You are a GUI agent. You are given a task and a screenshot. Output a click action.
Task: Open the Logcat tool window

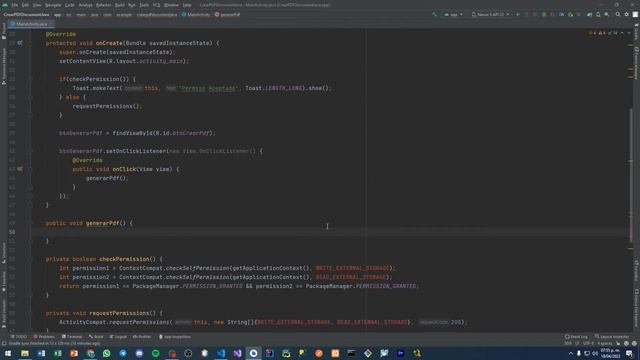tap(118, 337)
